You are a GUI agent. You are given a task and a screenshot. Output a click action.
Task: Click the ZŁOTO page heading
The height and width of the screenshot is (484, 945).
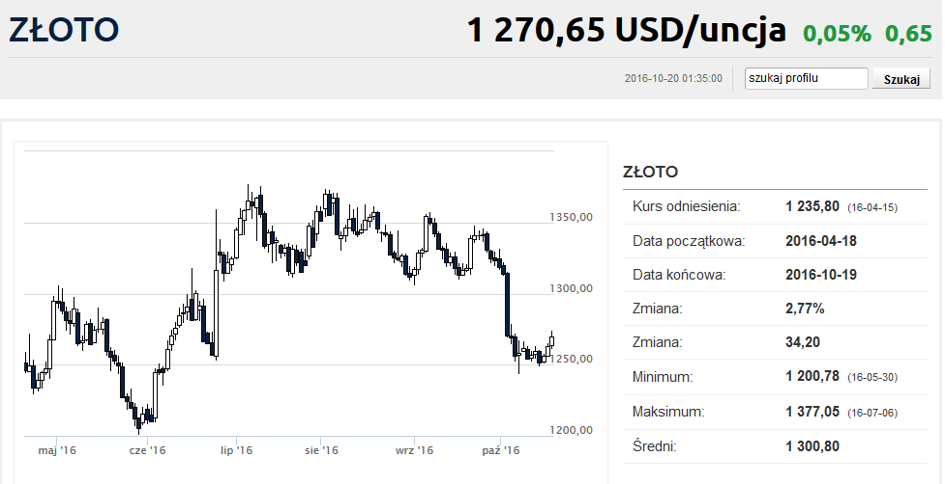pyautogui.click(x=63, y=30)
